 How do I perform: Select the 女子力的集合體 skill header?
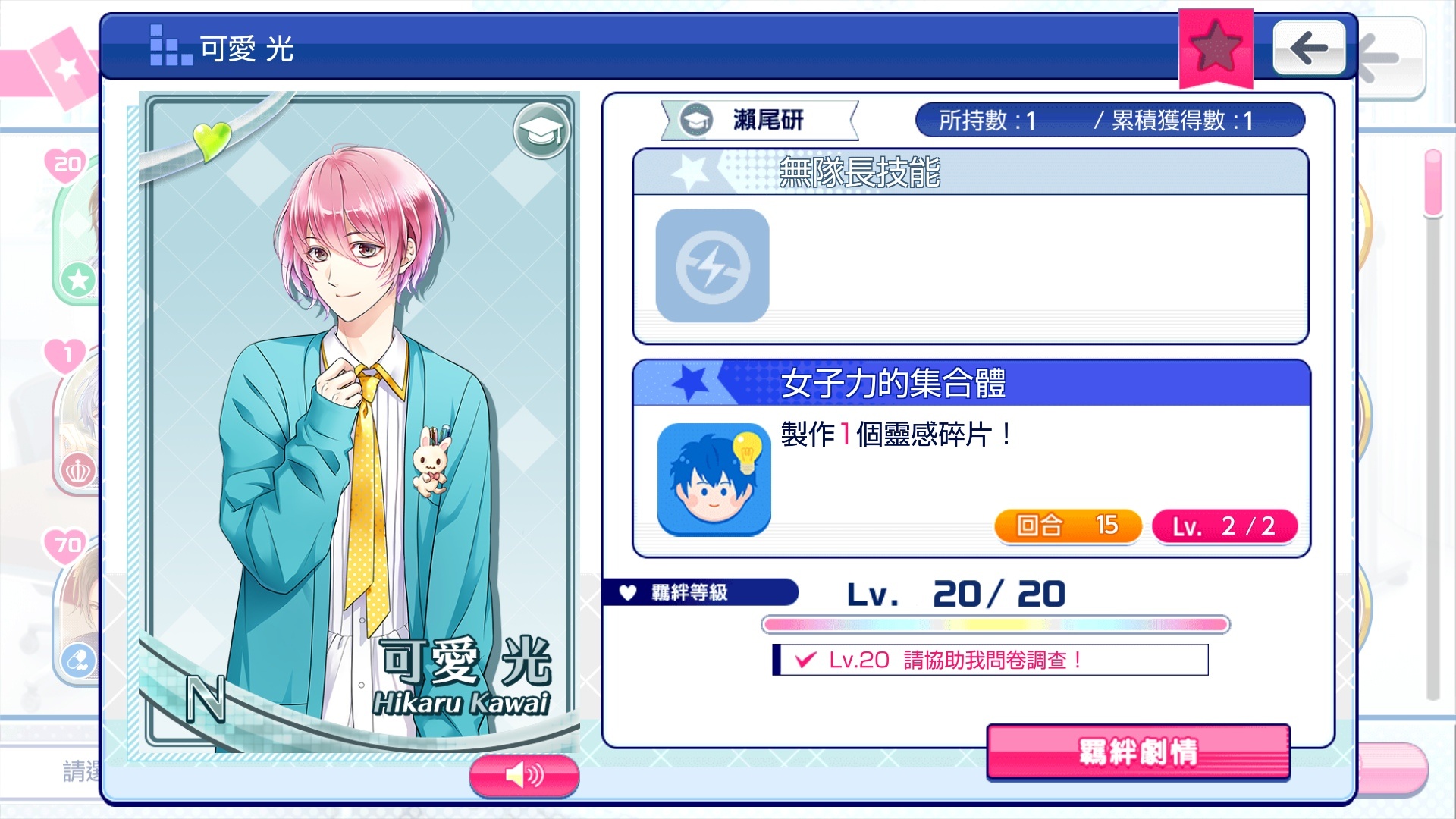(x=971, y=383)
